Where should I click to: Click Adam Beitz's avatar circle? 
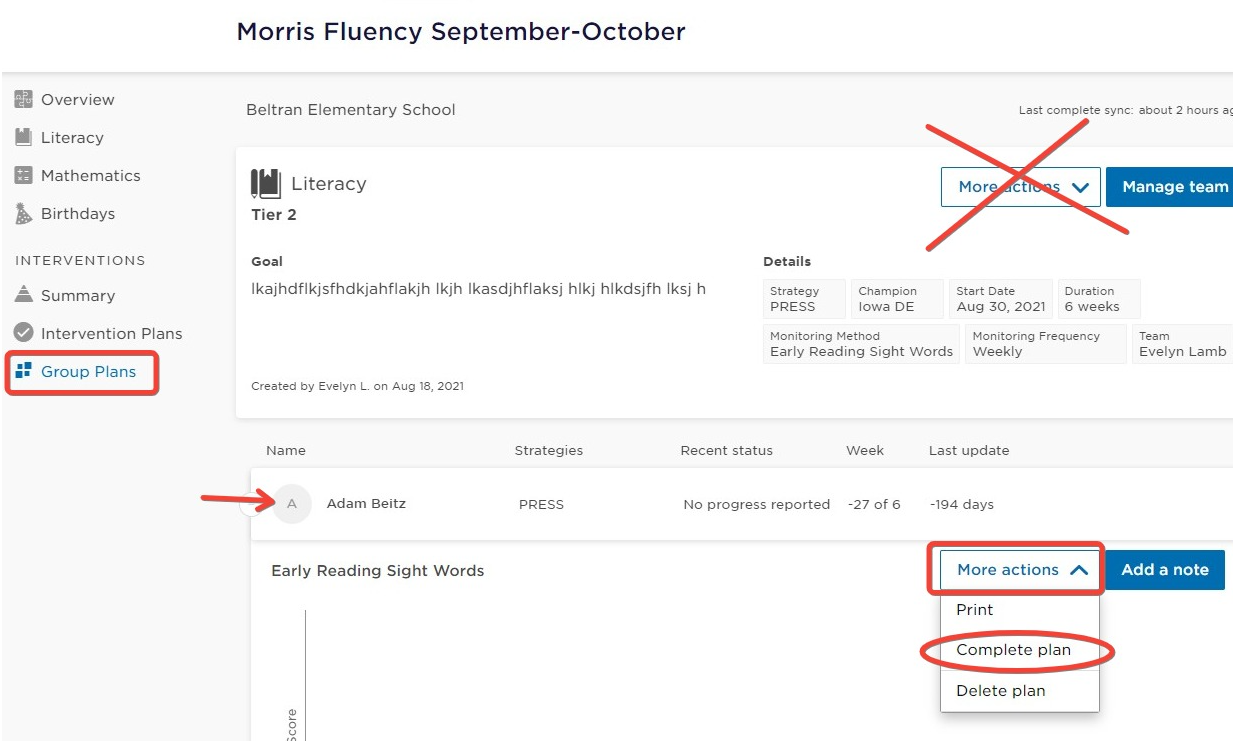292,504
